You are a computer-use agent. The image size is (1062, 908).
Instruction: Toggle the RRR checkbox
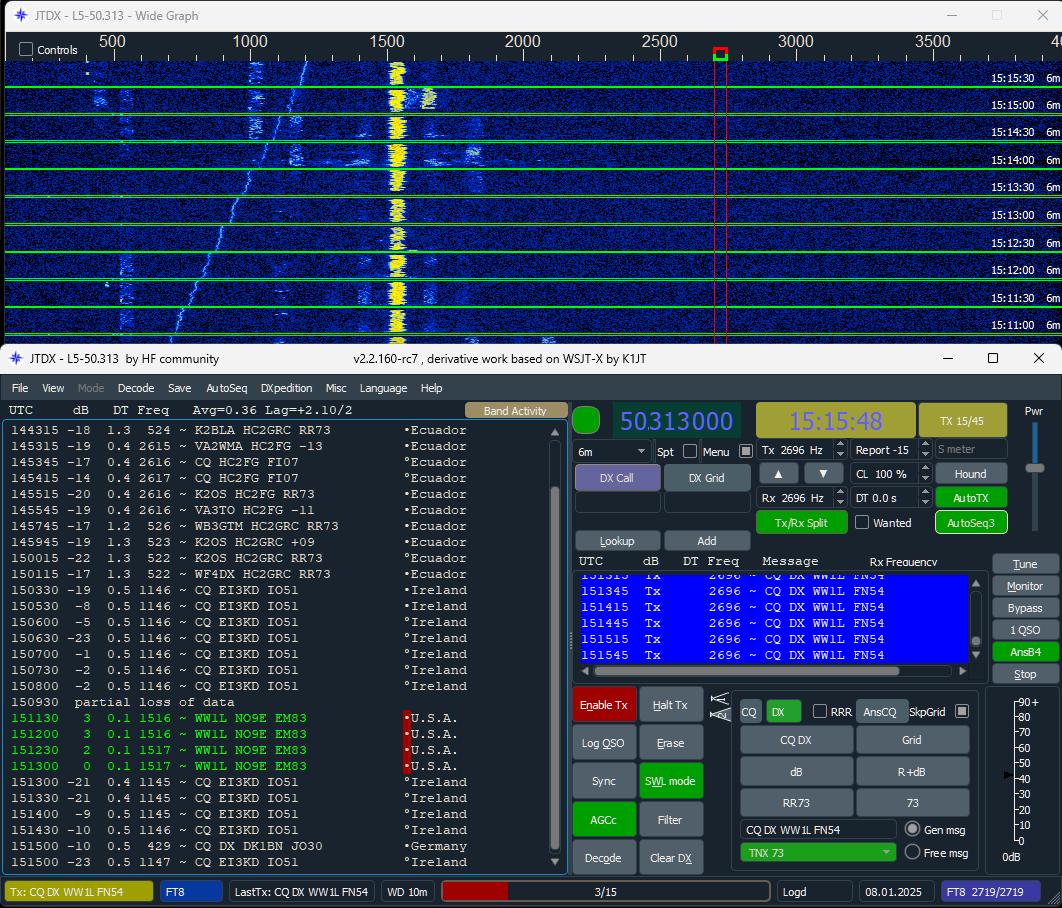820,711
